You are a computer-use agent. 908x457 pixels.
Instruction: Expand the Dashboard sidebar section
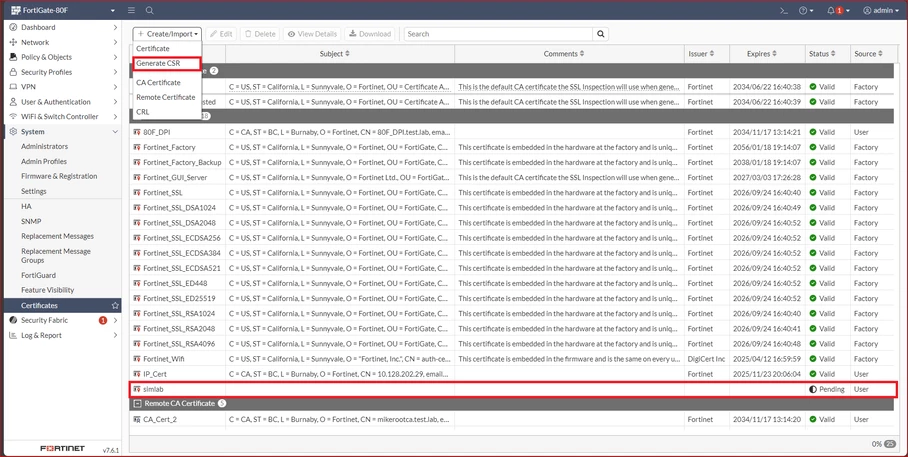click(62, 27)
